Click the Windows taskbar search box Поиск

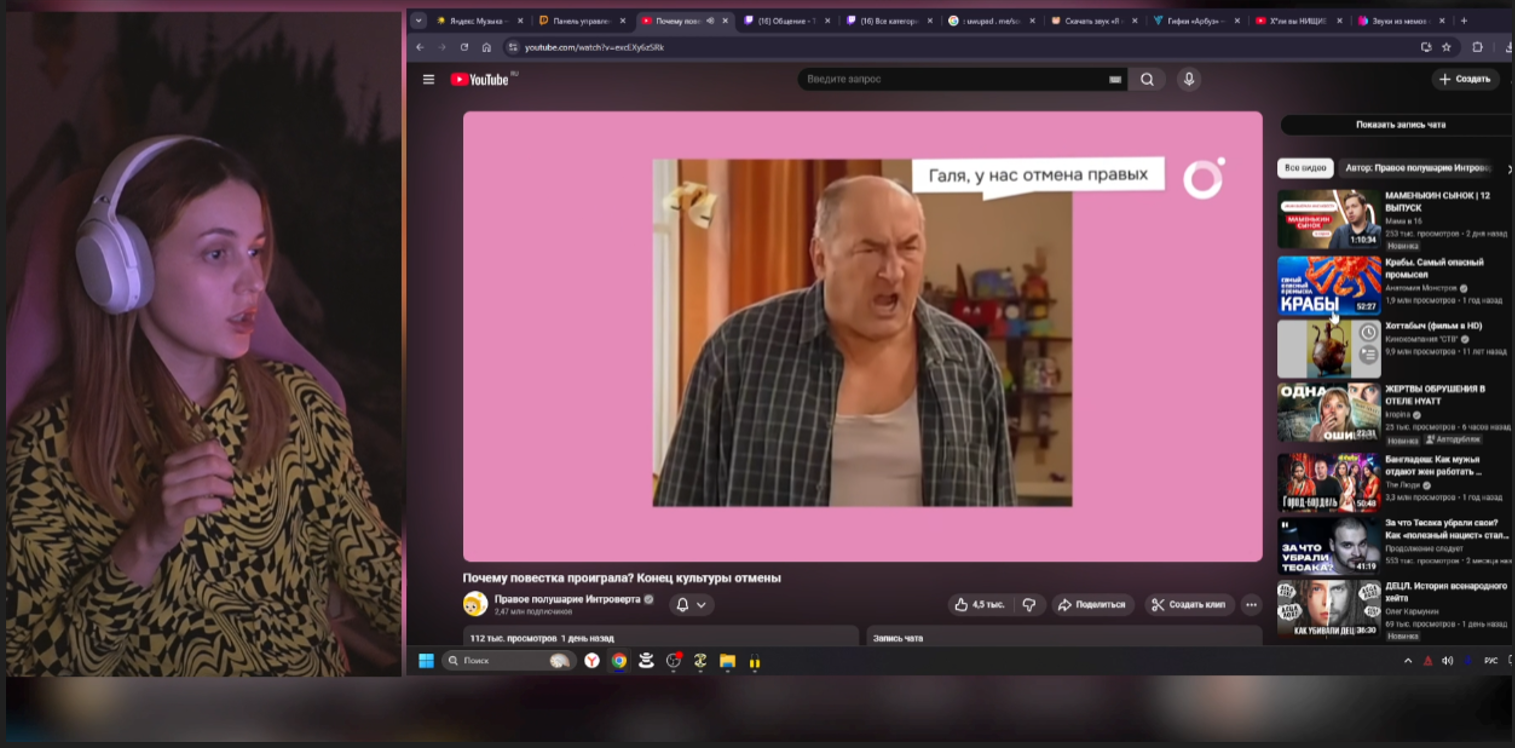click(508, 661)
